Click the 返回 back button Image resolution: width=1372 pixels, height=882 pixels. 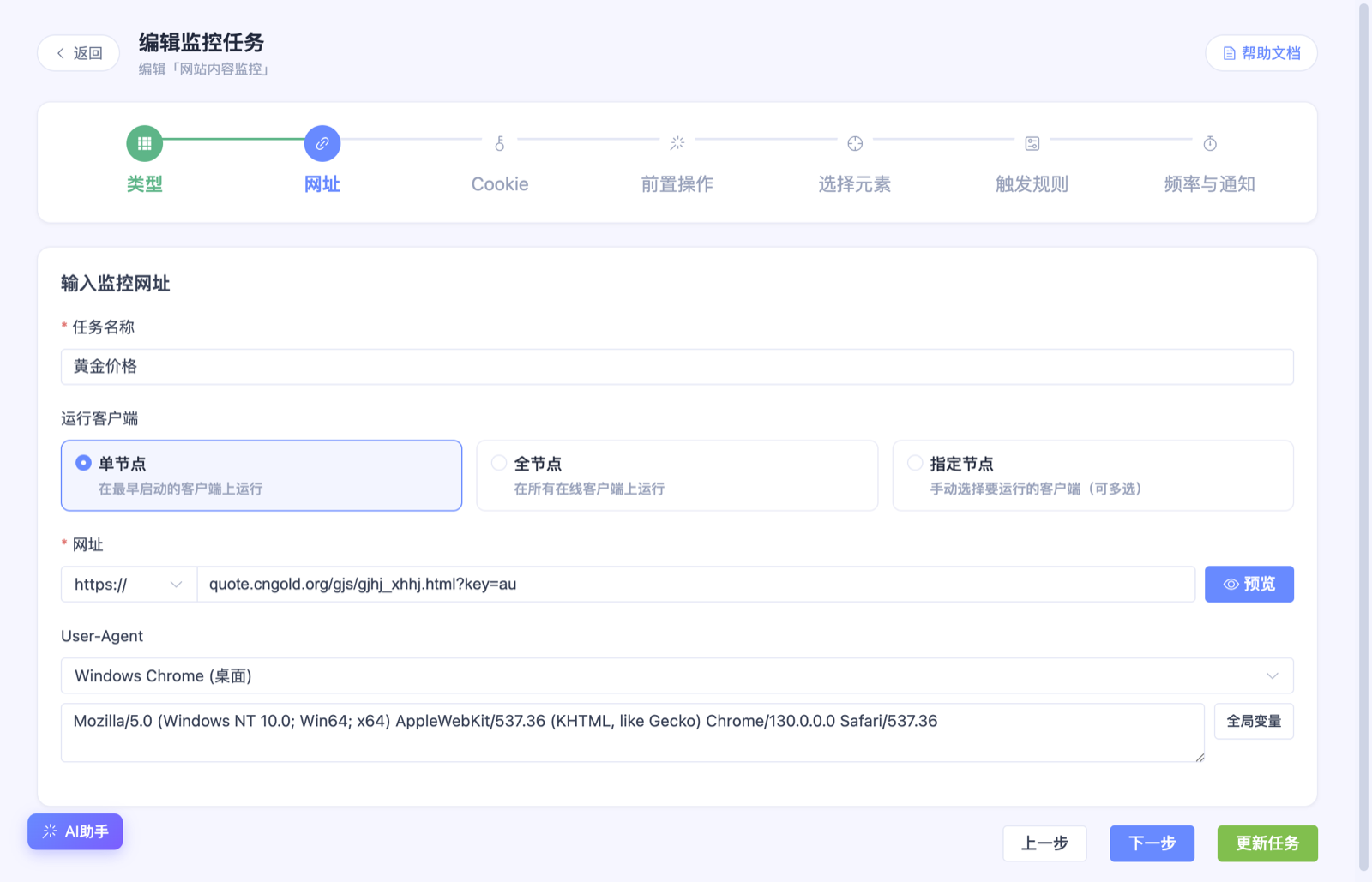click(x=78, y=53)
